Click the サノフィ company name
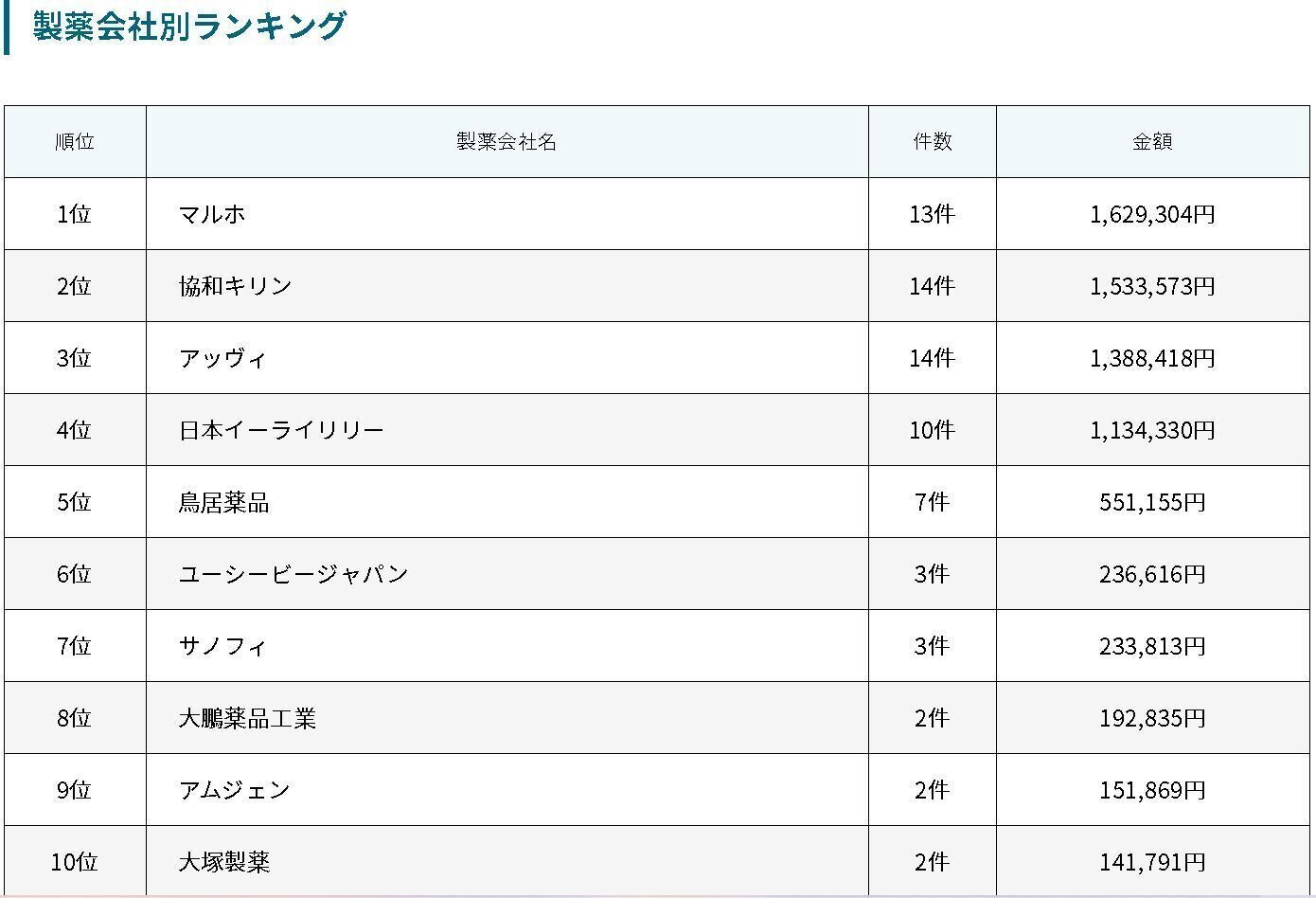Screen dimensions: 1316x898 click(x=222, y=646)
